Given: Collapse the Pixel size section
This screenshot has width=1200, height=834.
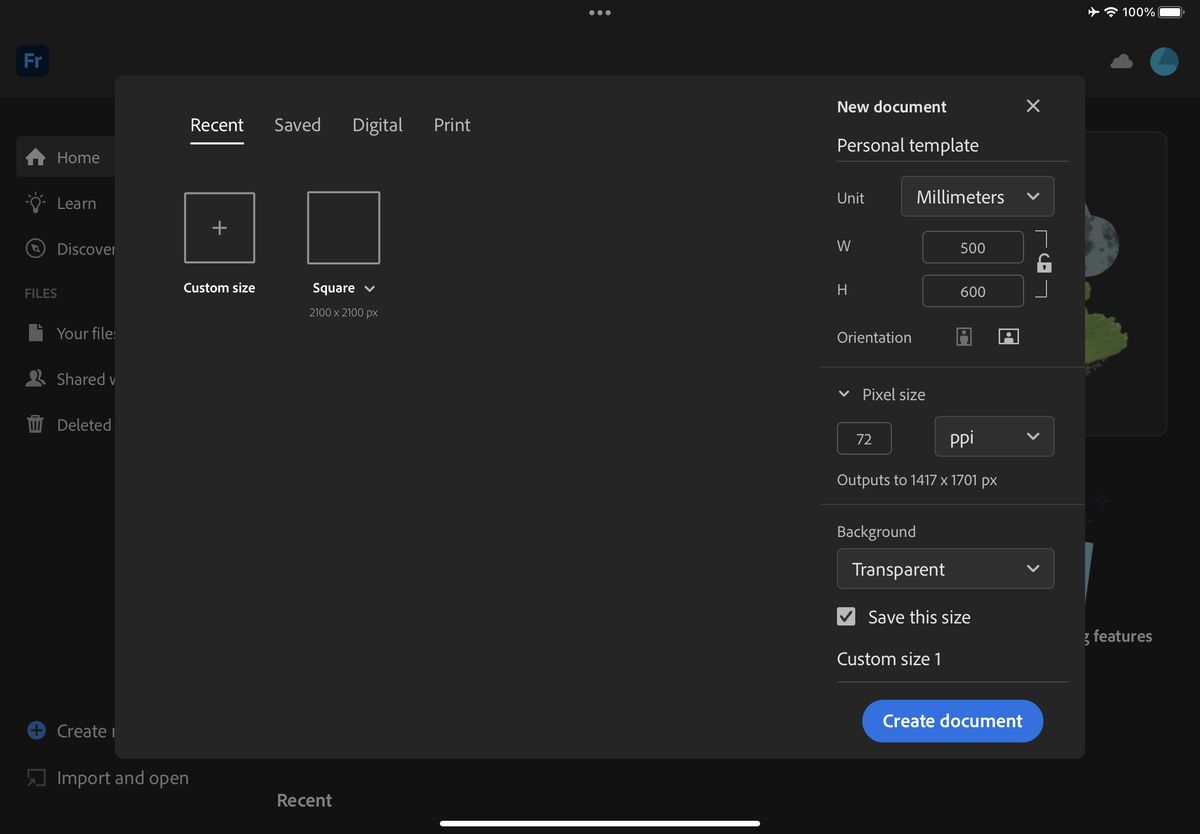Looking at the screenshot, I should [x=843, y=394].
